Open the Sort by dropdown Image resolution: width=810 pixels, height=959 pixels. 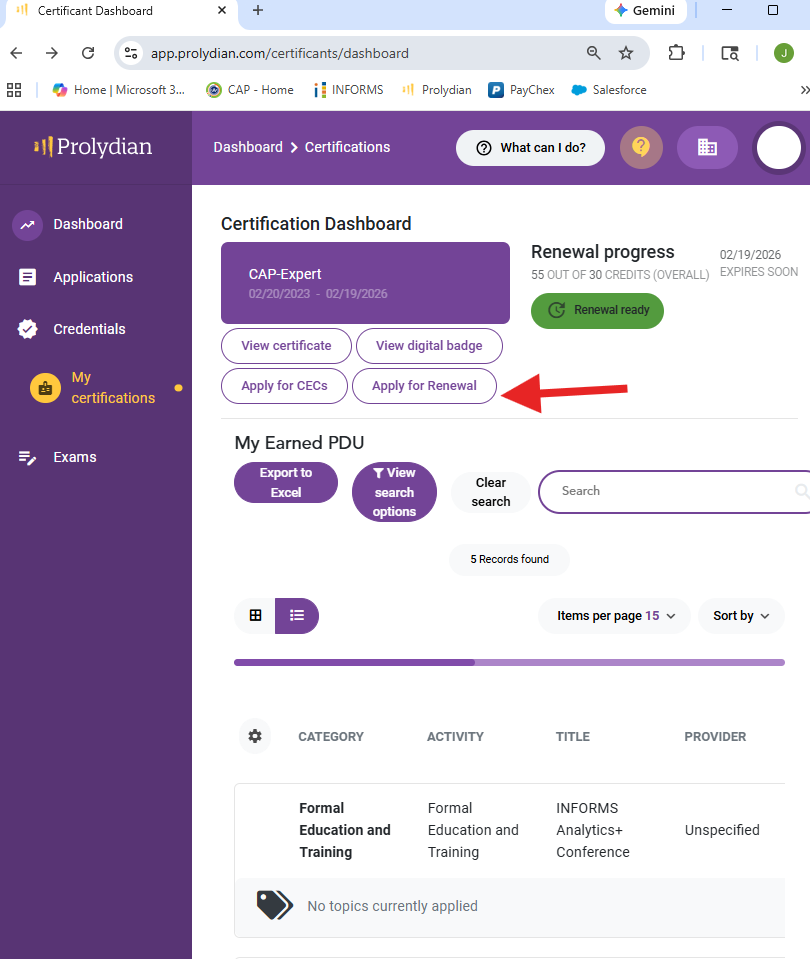tap(741, 616)
